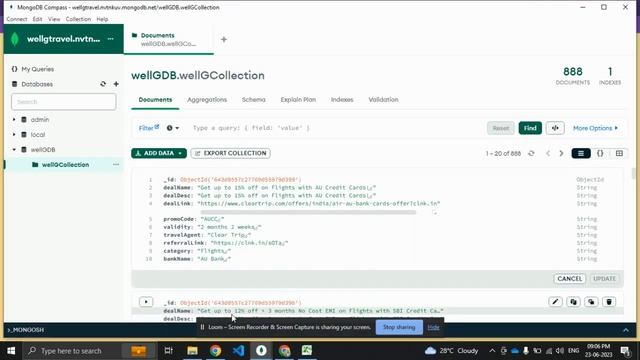The height and width of the screenshot is (360, 640).
Task: Clone the second document
Action: (591, 302)
